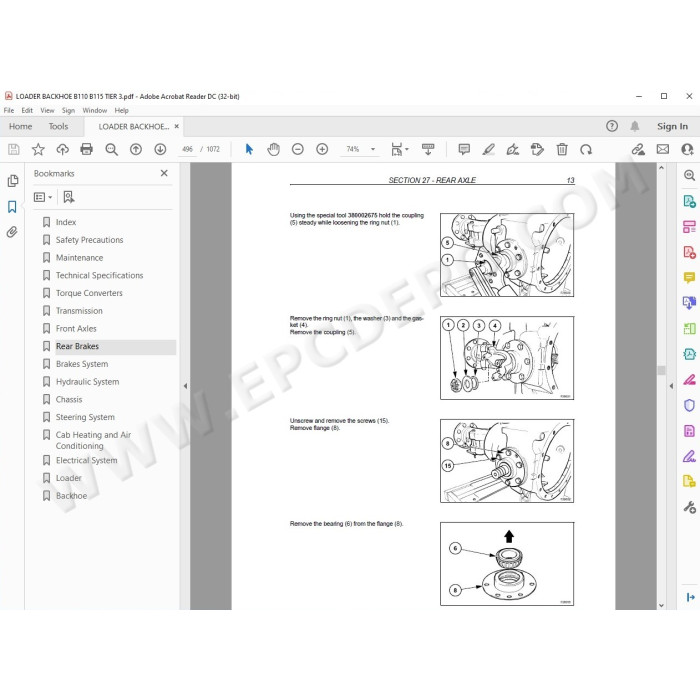Add file to starred with star icon

point(38,149)
